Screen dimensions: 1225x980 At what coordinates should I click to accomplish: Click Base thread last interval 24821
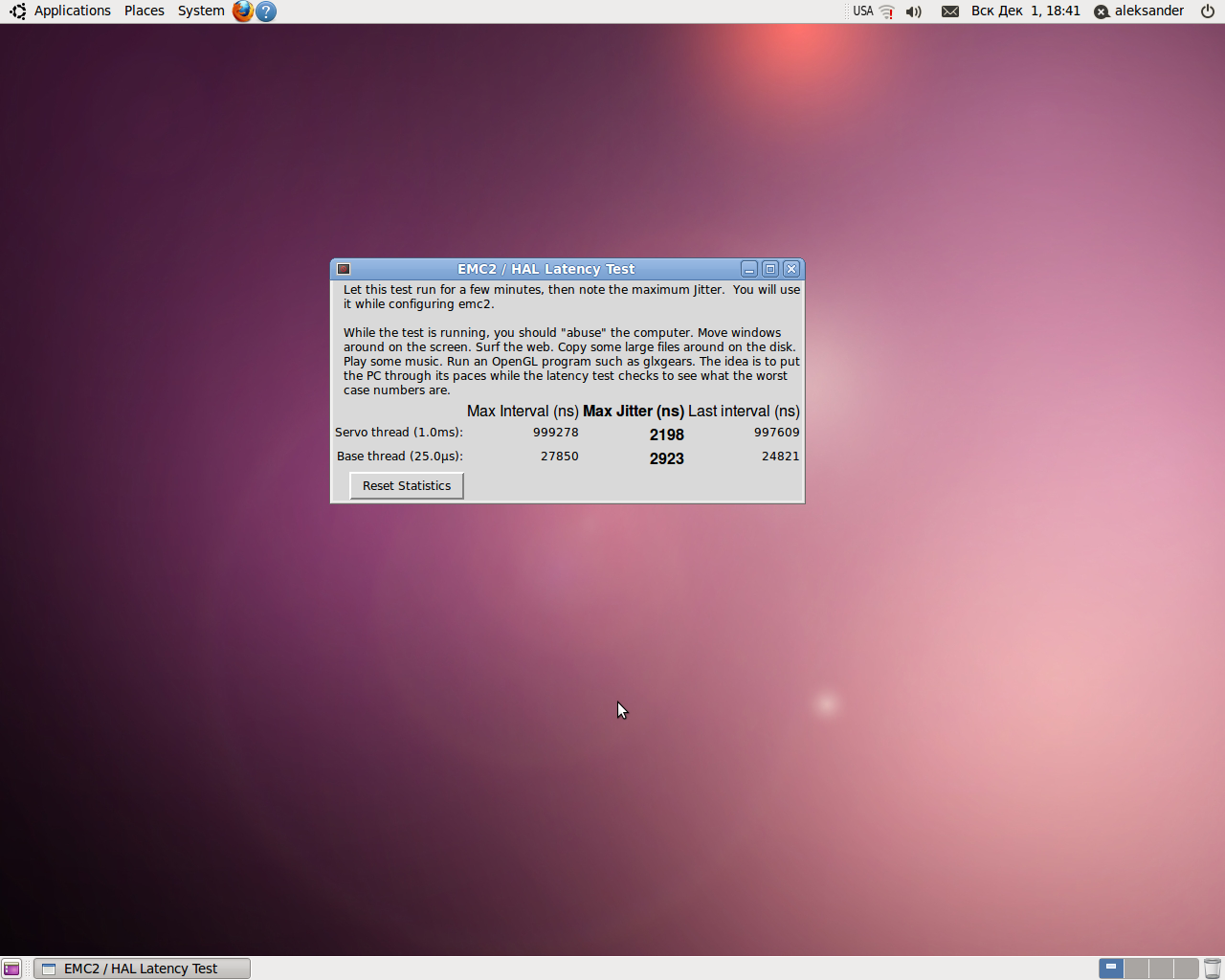[x=781, y=457]
